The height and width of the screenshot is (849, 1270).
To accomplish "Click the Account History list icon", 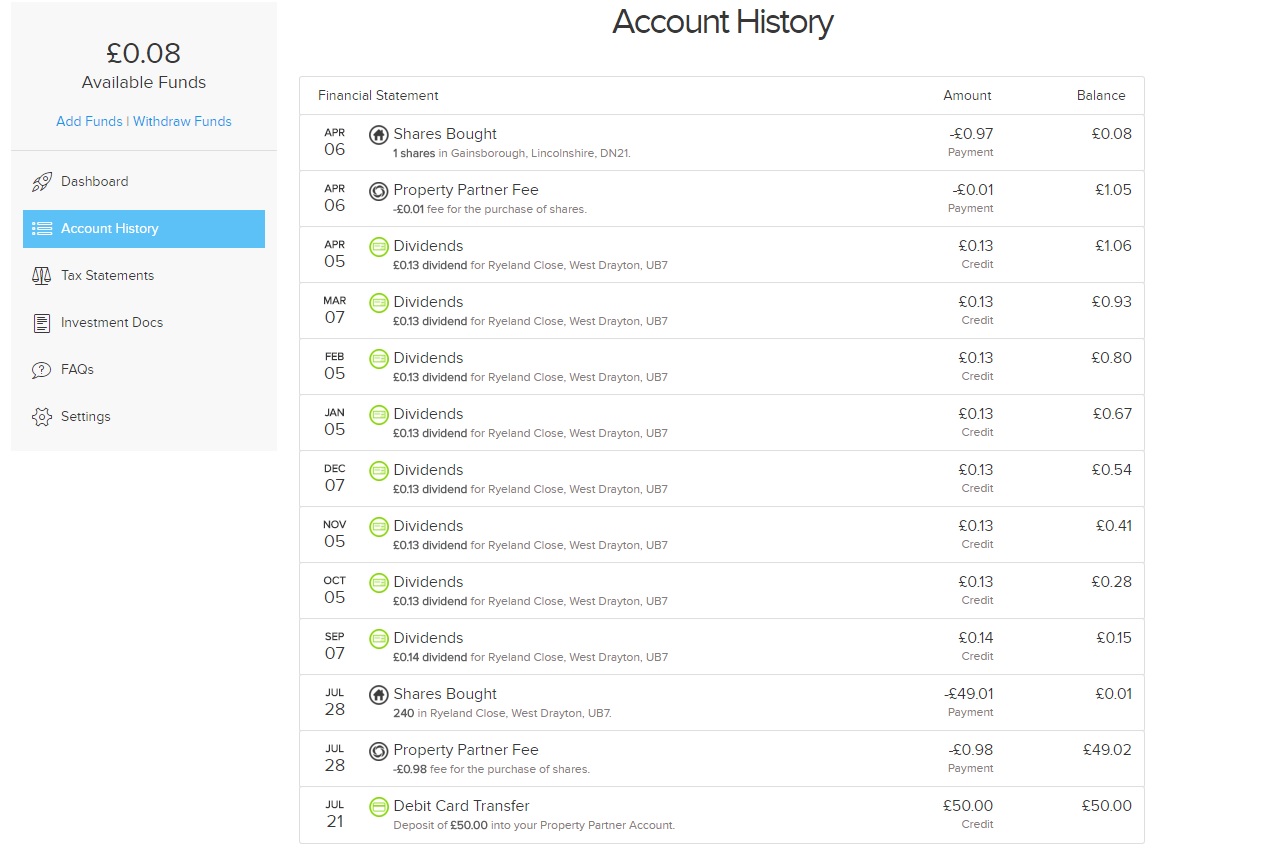I will click(42, 229).
